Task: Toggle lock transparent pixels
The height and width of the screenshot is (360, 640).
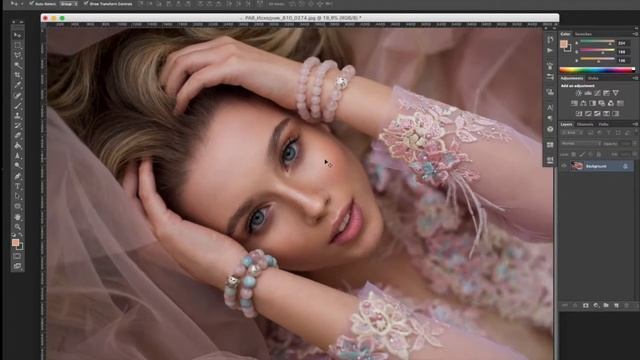Action: coord(573,154)
